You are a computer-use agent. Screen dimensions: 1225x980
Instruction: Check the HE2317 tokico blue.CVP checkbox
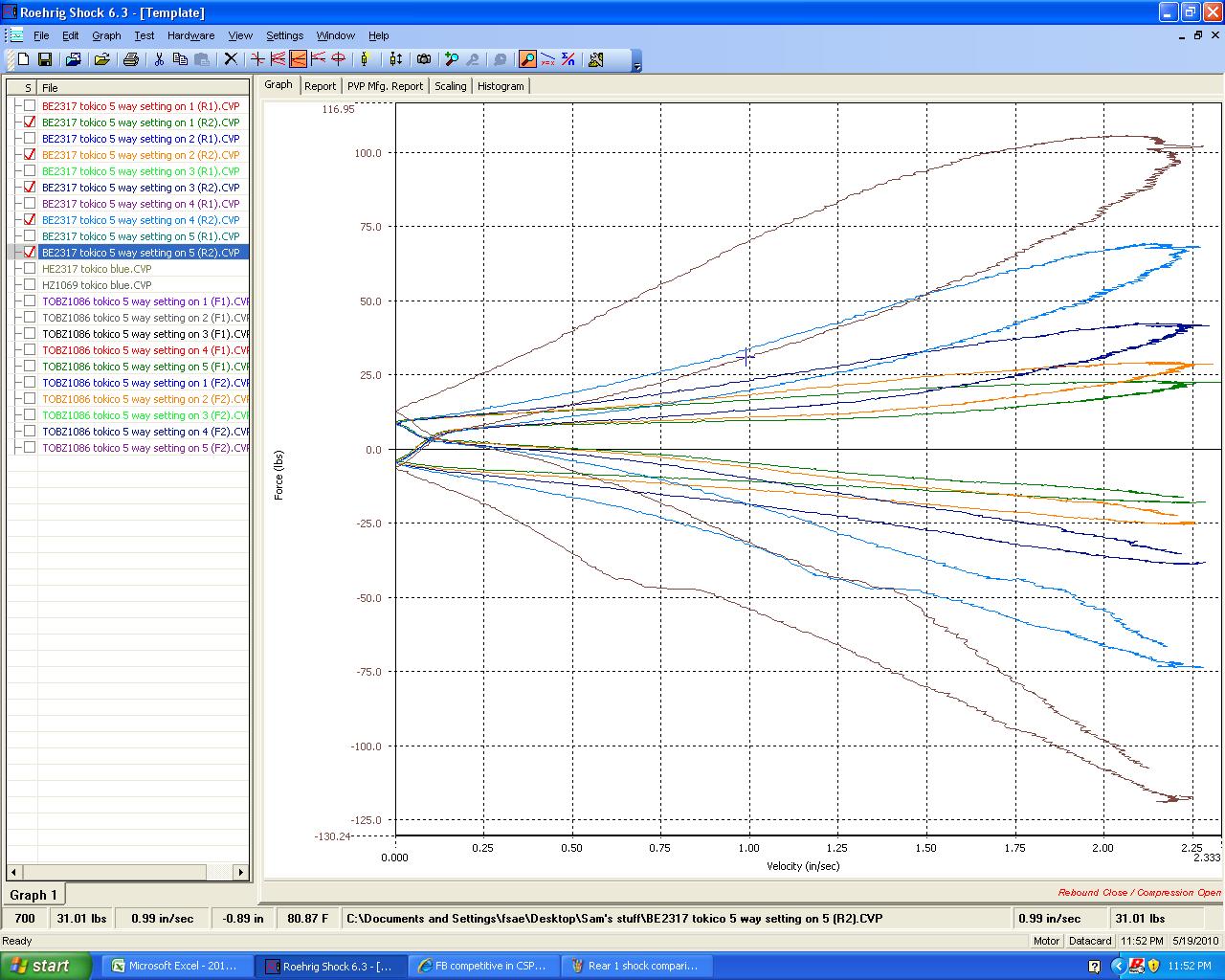tap(30, 269)
